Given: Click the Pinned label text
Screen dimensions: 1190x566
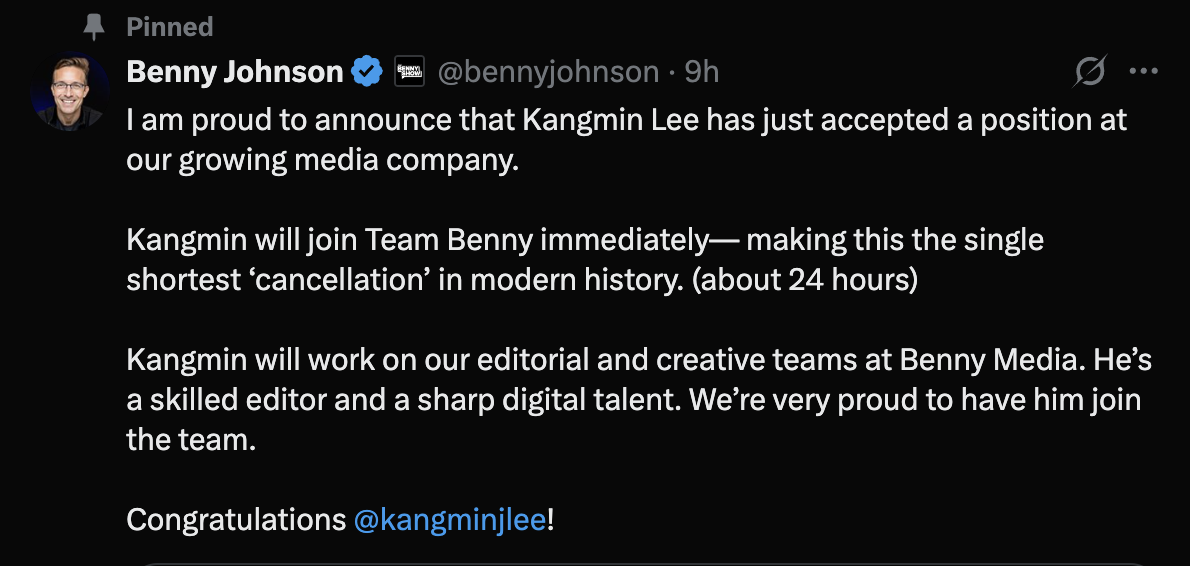Looking at the screenshot, I should click(x=170, y=27).
